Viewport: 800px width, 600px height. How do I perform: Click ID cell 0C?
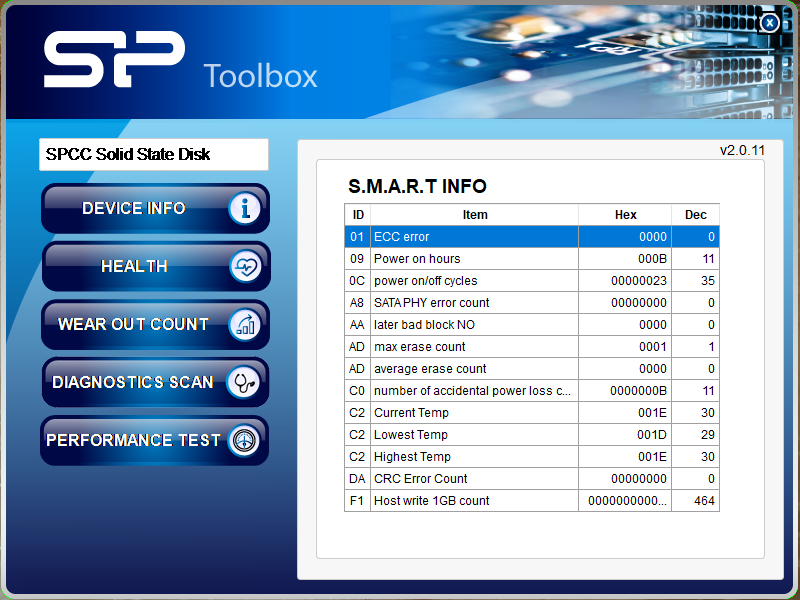point(357,281)
